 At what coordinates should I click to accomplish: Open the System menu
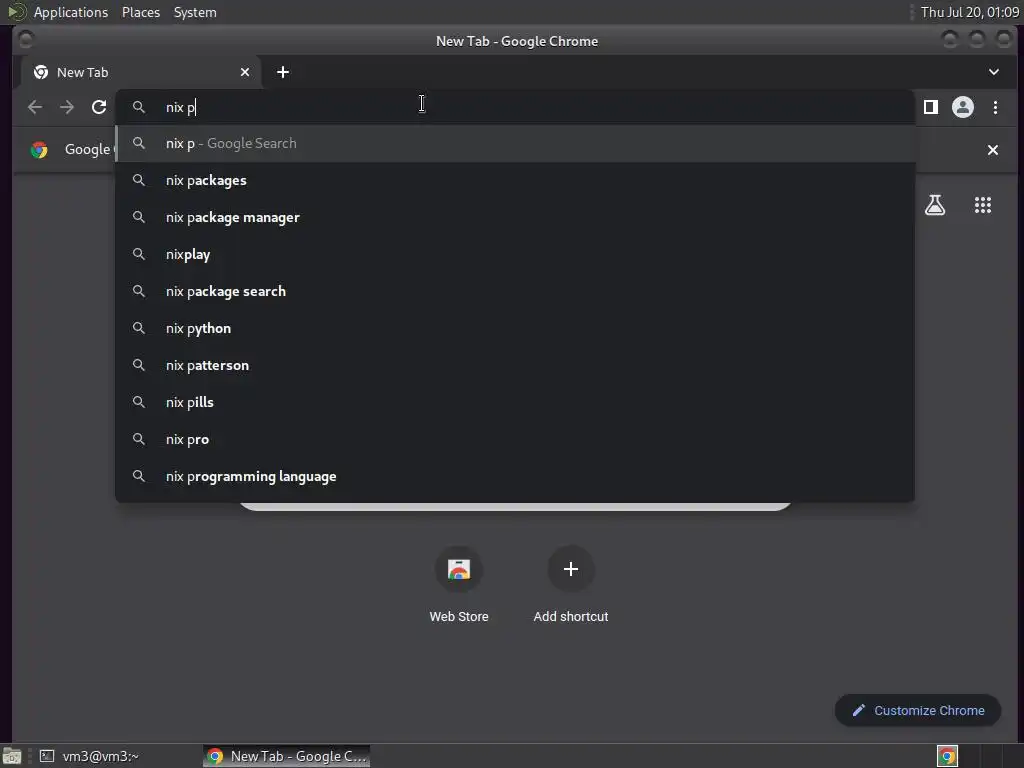click(195, 12)
